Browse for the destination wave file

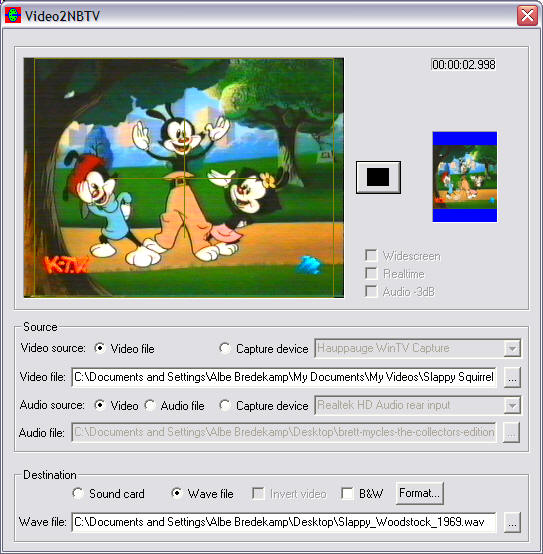click(512, 522)
